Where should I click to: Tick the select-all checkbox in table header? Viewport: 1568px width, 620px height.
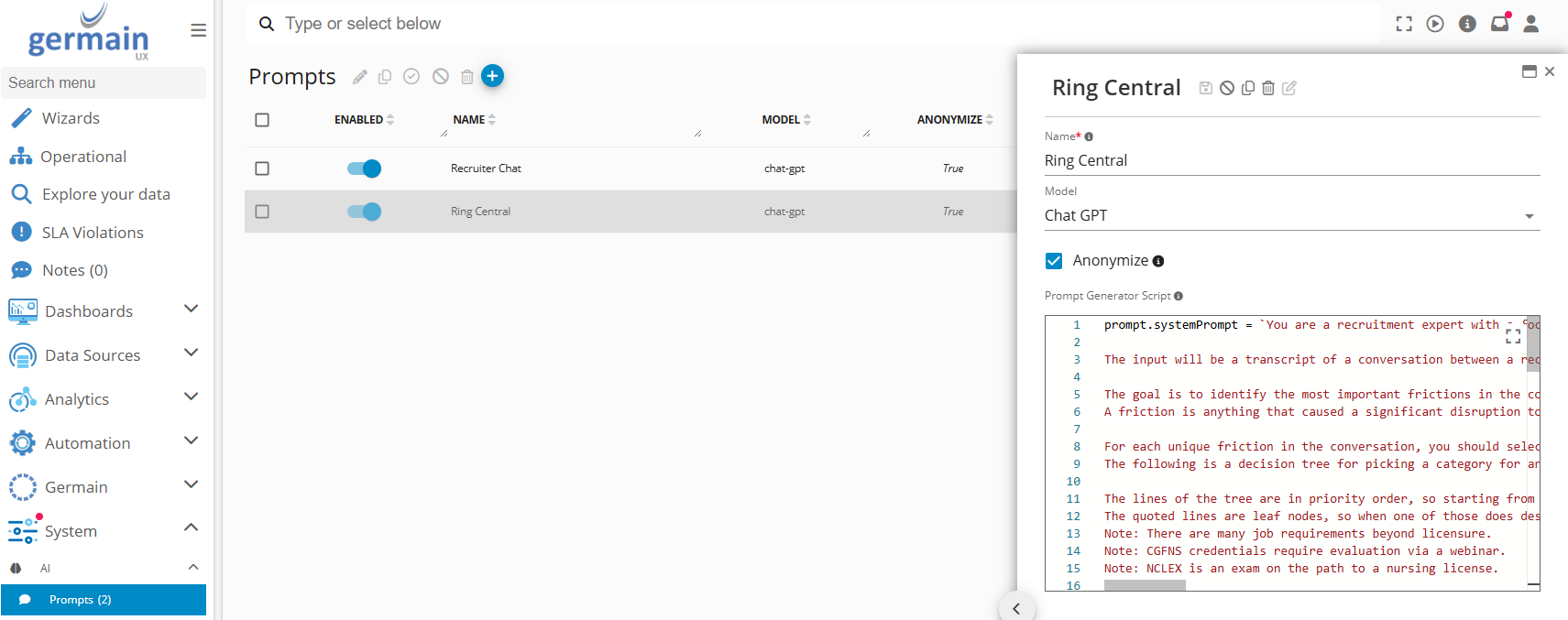coord(262,120)
